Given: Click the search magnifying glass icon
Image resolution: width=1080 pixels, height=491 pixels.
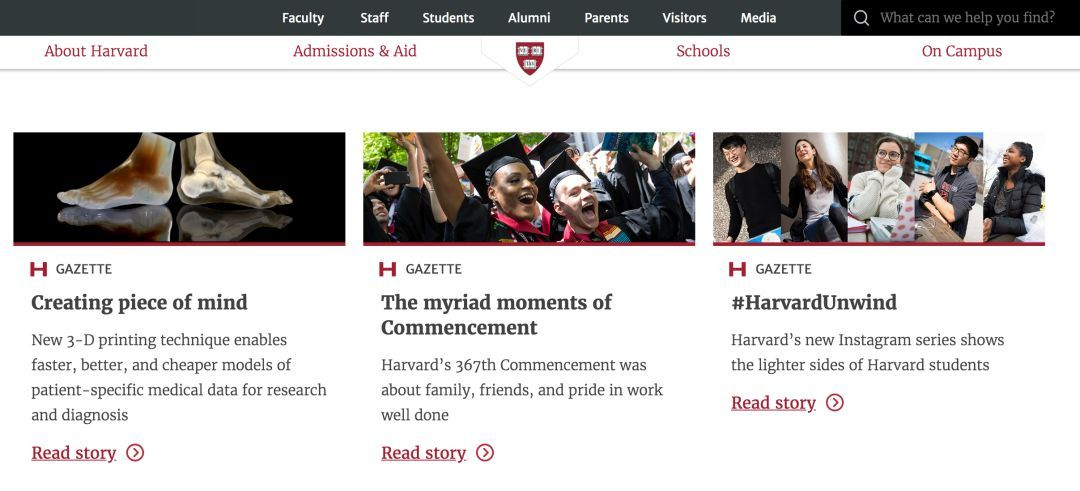Looking at the screenshot, I should coord(861,18).
